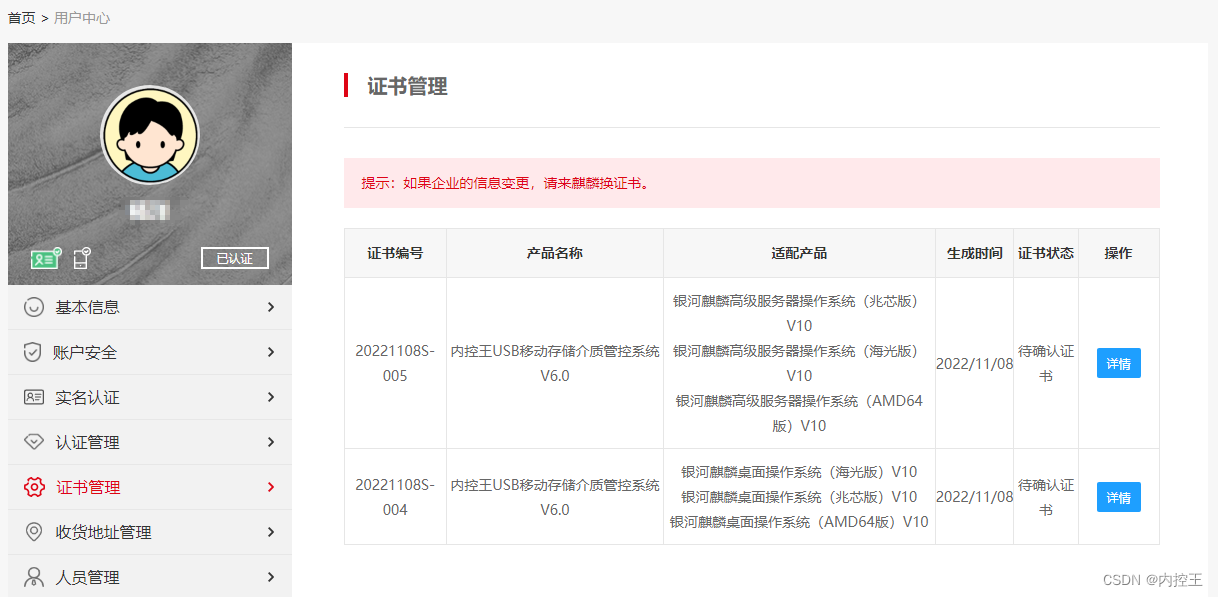Open the 账户安全 menu item
This screenshot has width=1218, height=597.
click(150, 352)
